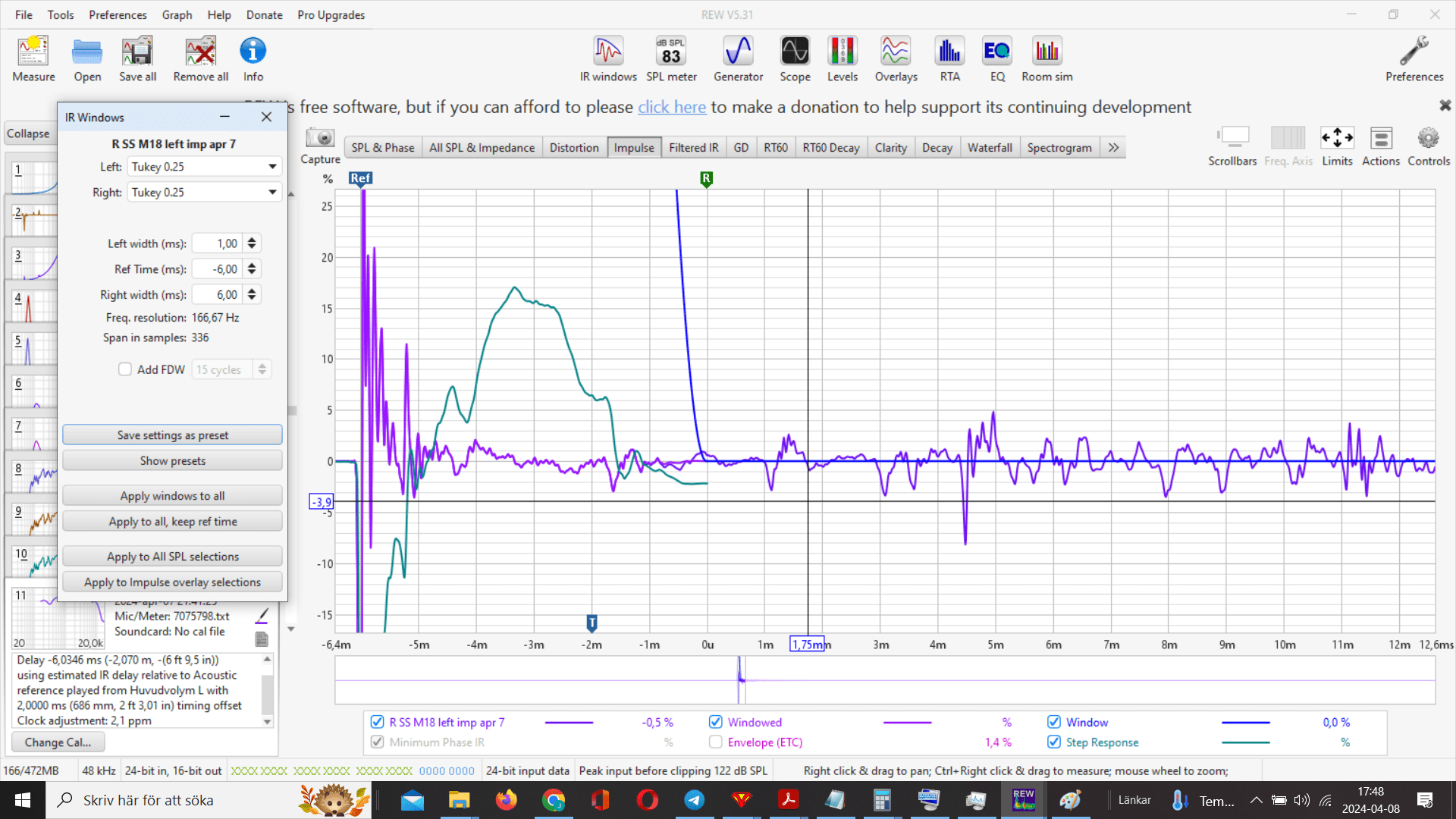Open Telegram from the taskbar
Viewport: 1456px width, 819px height.
[694, 800]
